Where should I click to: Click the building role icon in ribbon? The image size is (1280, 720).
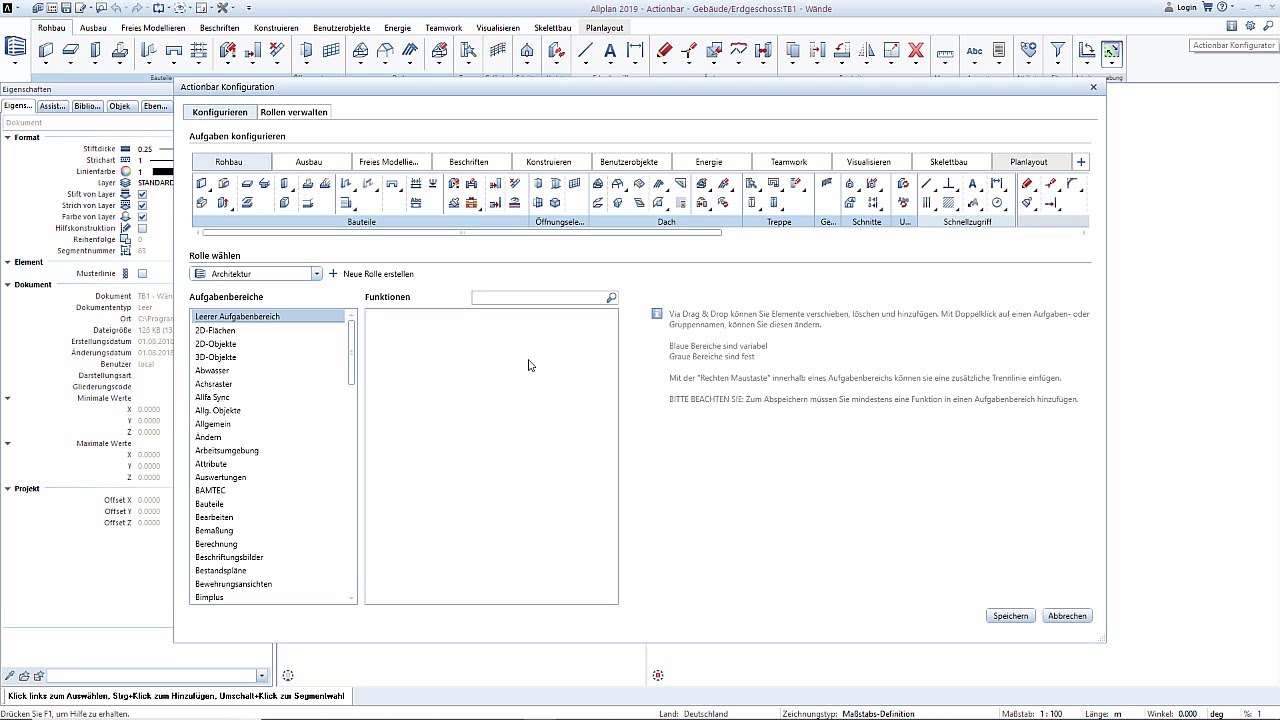15,46
